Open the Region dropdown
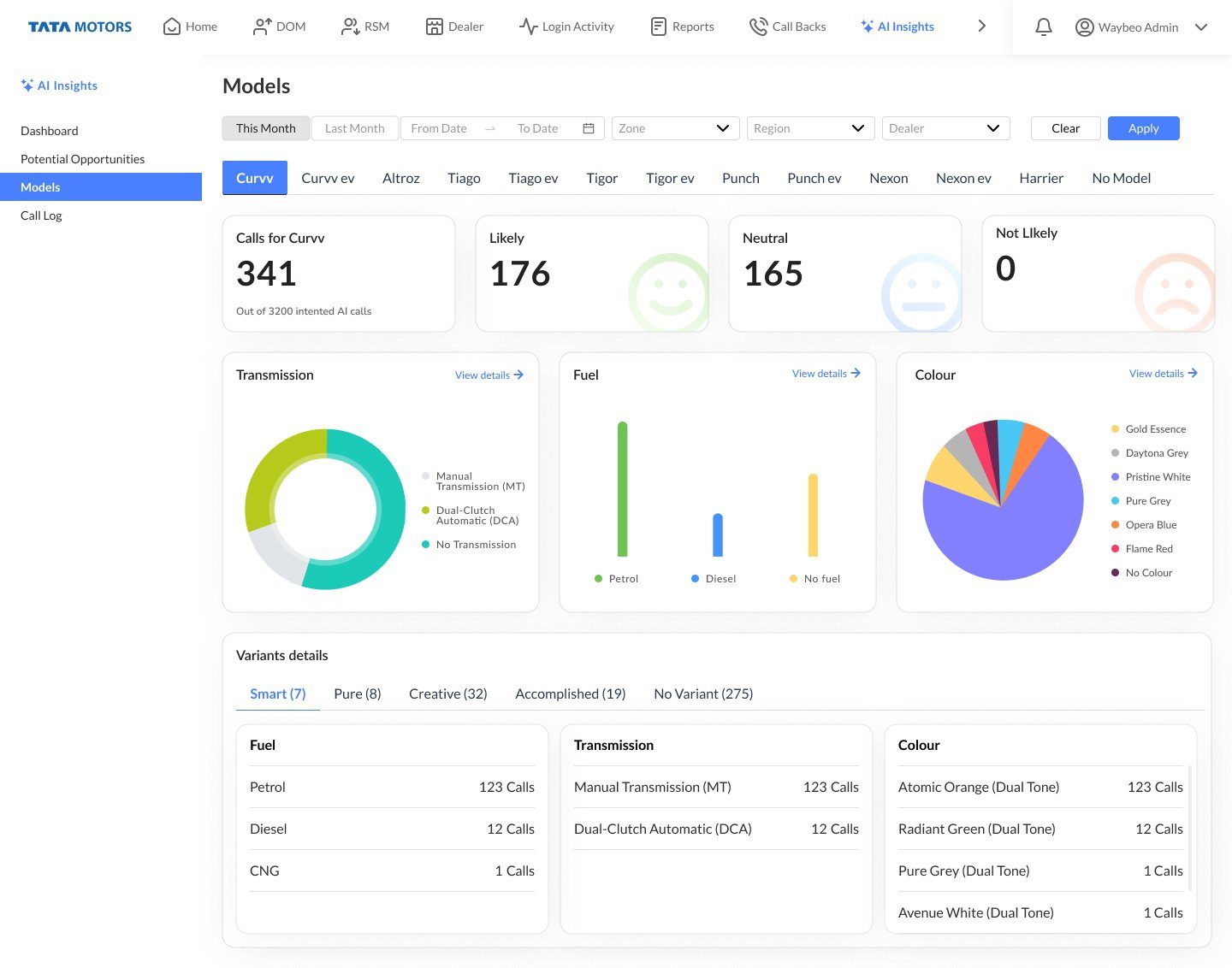 click(x=809, y=128)
